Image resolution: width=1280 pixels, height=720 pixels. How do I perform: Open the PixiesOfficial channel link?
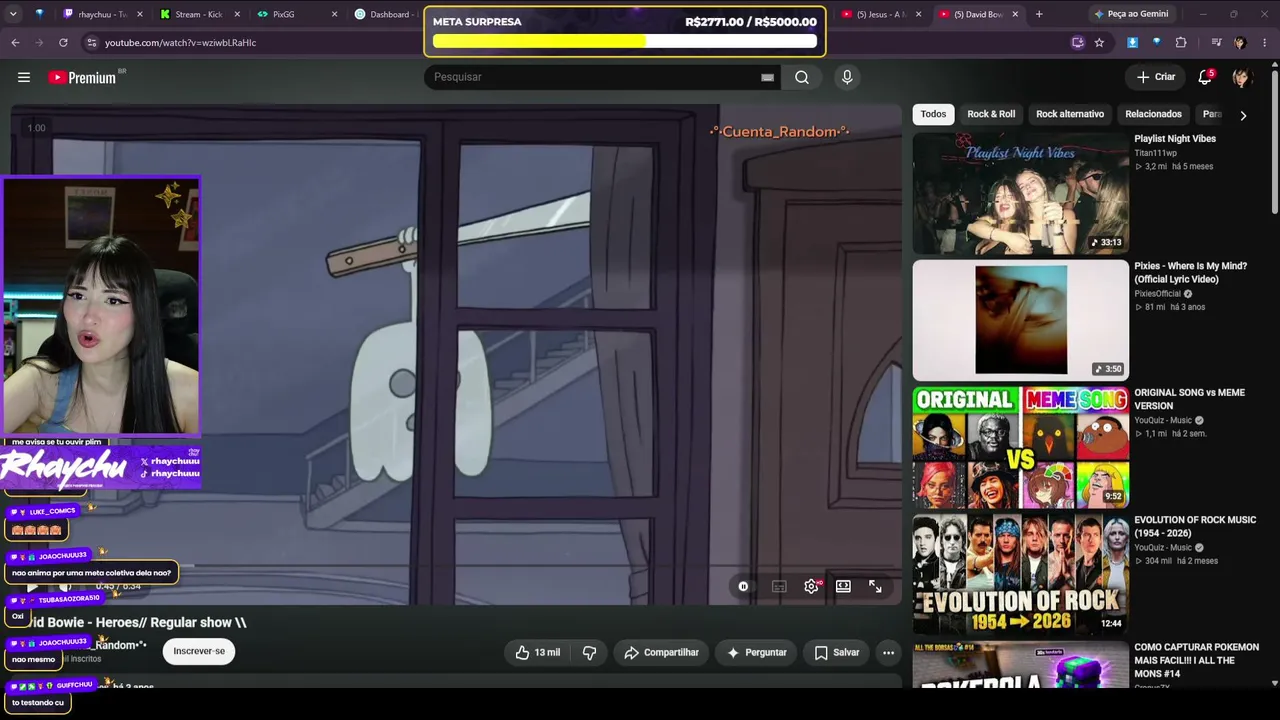pos(1157,294)
